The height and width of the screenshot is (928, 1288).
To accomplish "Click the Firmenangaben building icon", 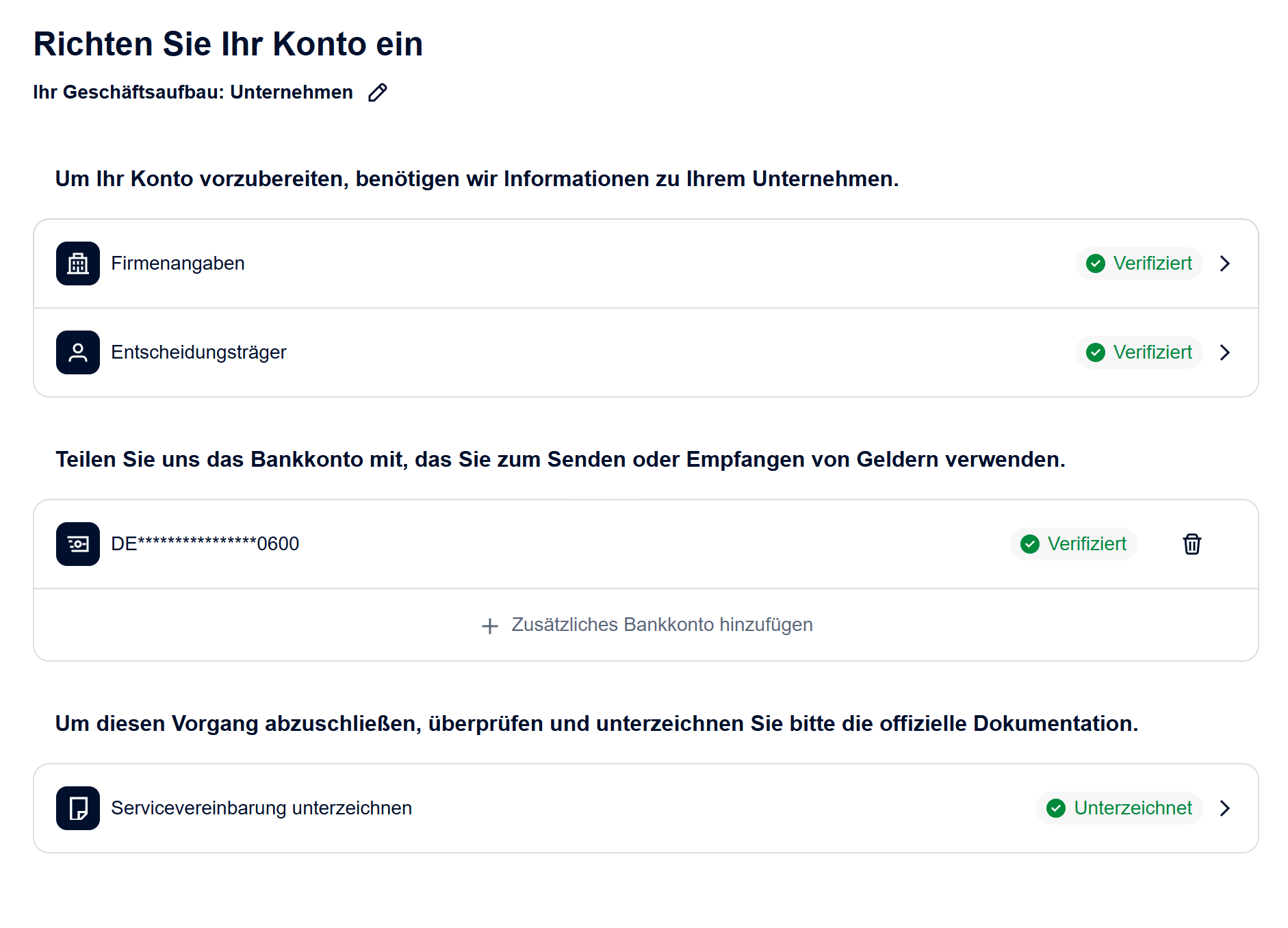I will click(78, 263).
